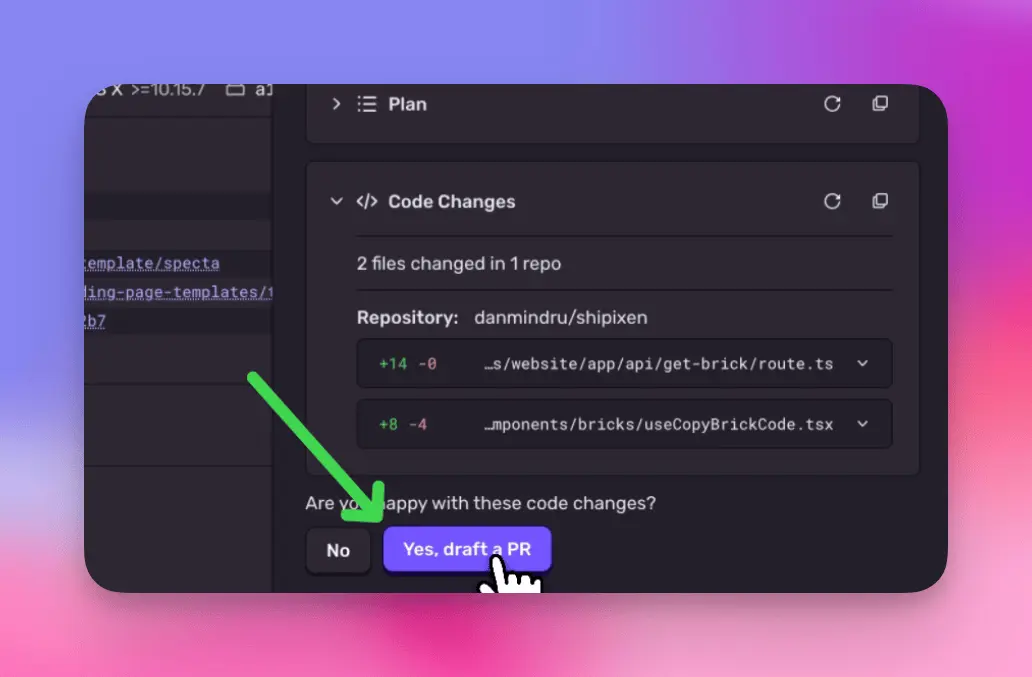Click the Code Changes brackets icon
The height and width of the screenshot is (677, 1032).
pyautogui.click(x=367, y=201)
